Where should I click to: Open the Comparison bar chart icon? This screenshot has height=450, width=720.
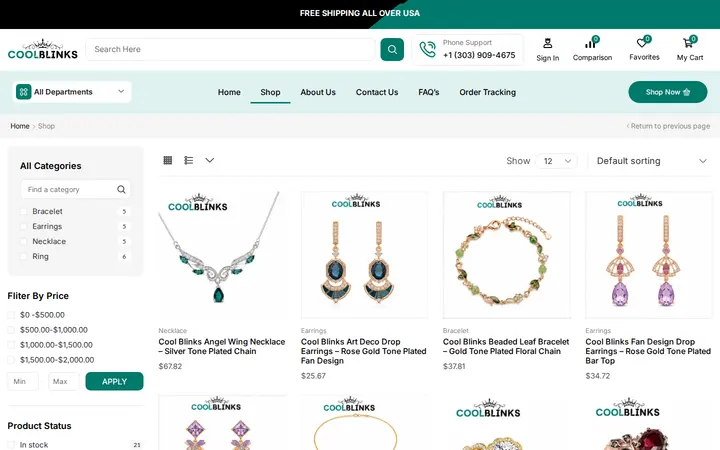pyautogui.click(x=590, y=44)
